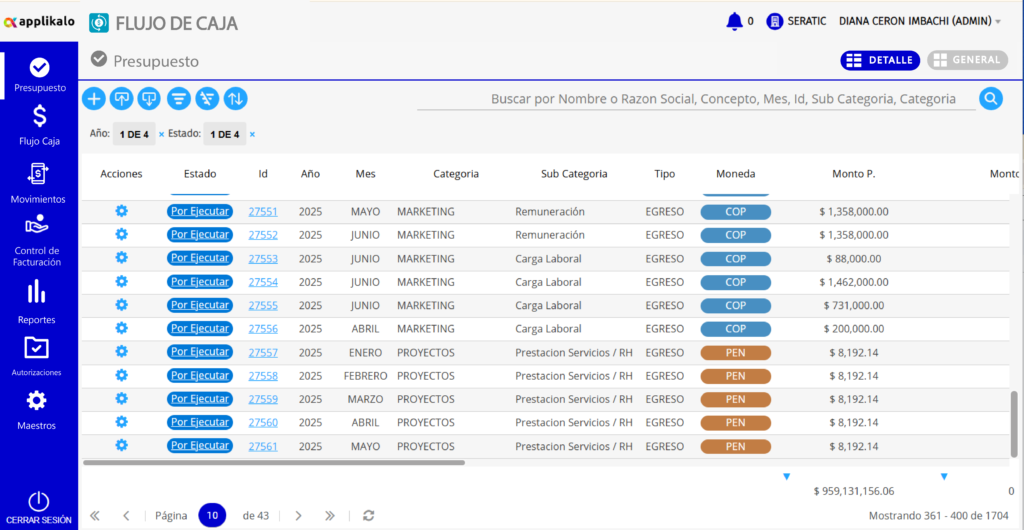This screenshot has width=1024, height=530.
Task: Switch to the GENERAL view
Action: [x=967, y=60]
